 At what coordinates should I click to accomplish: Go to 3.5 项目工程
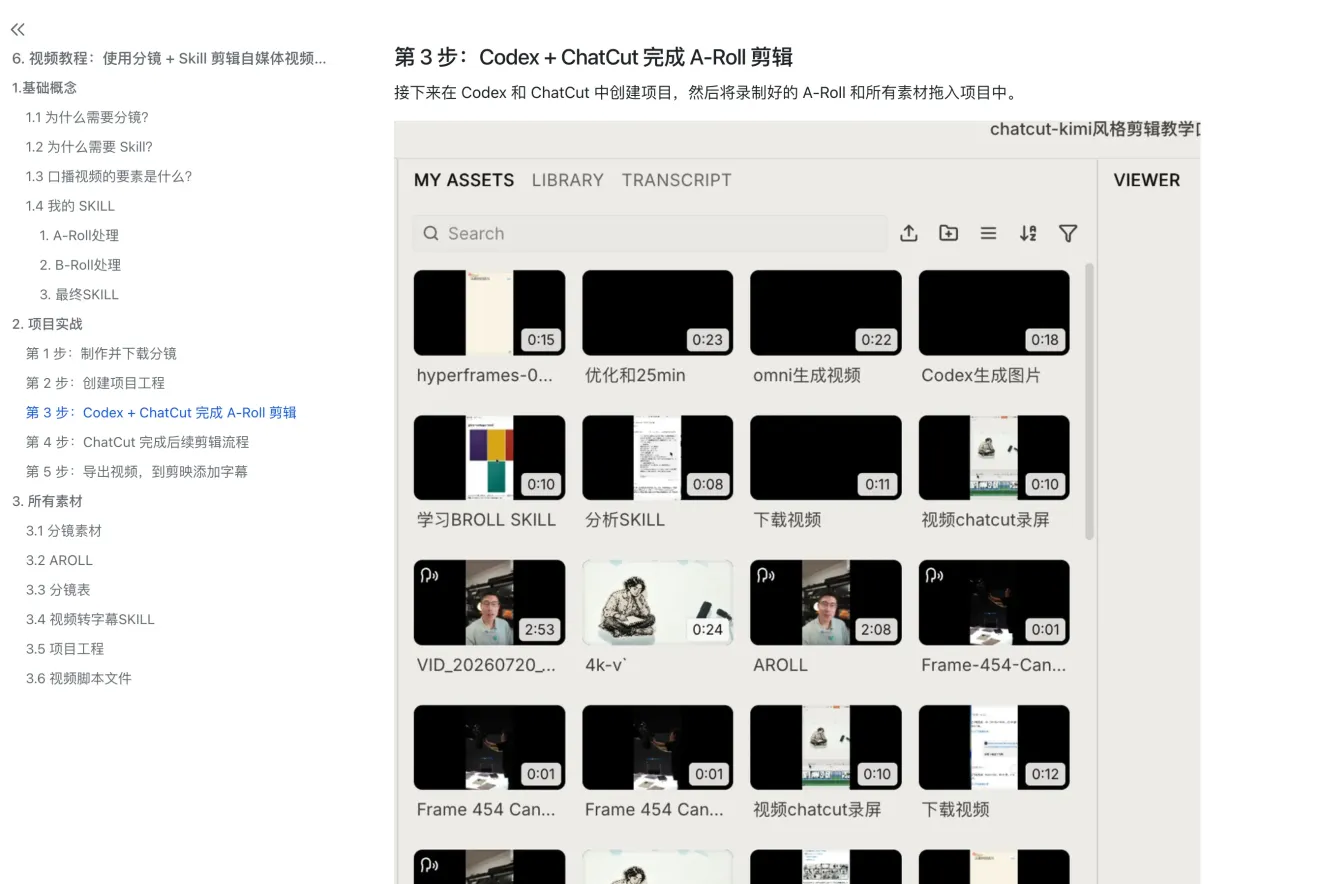[x=65, y=649]
